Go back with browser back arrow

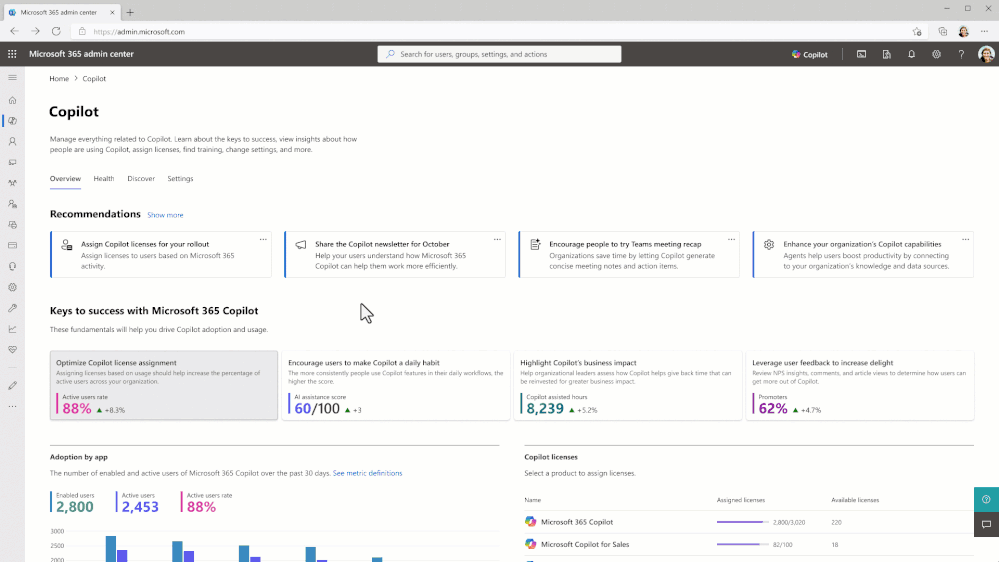point(14,31)
